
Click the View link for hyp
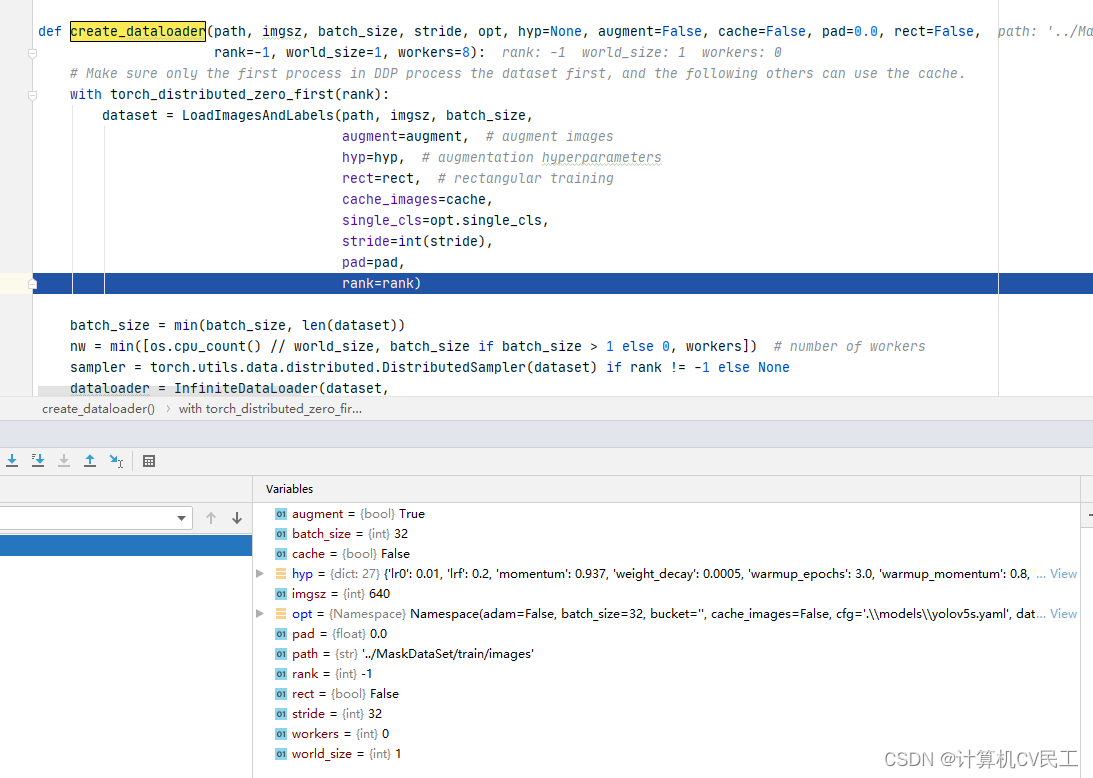pyautogui.click(x=1064, y=574)
